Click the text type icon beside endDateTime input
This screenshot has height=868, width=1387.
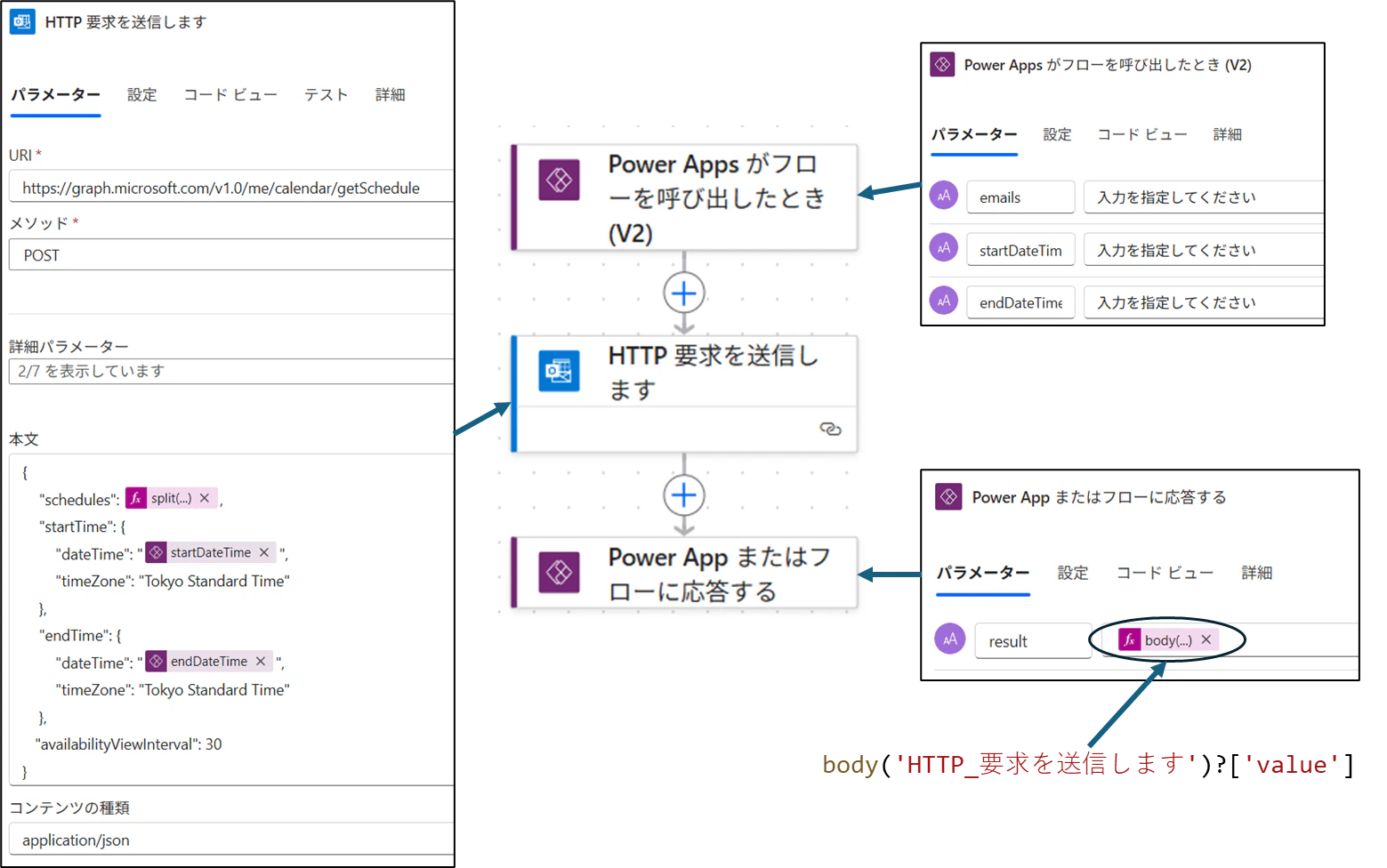[944, 301]
